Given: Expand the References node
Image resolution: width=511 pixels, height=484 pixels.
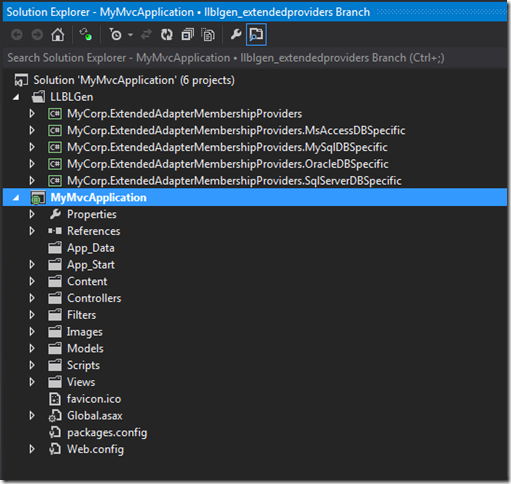Looking at the screenshot, I should (x=32, y=231).
